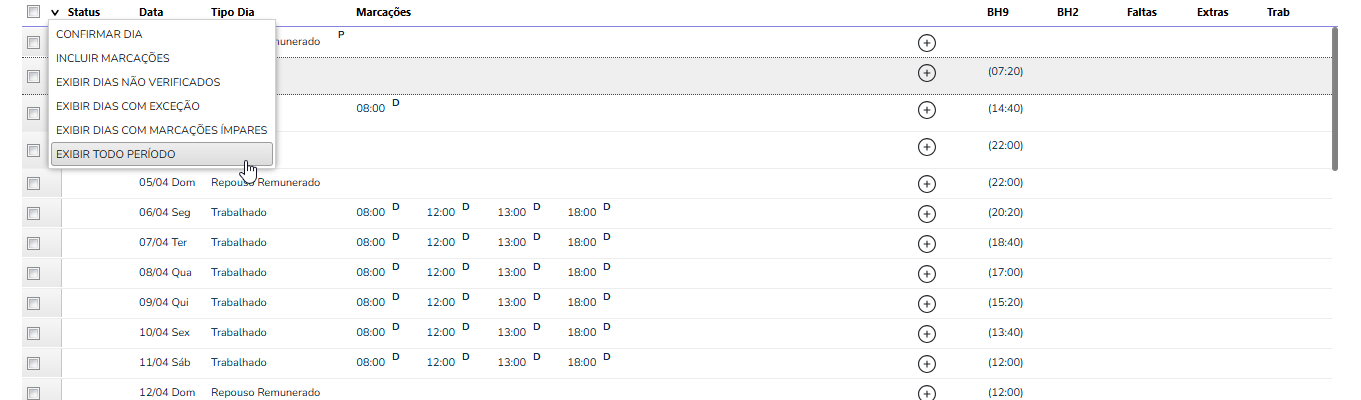Click the 08:00 marking on 09/04 Qui
This screenshot has height=400, width=1361.
pos(370,302)
